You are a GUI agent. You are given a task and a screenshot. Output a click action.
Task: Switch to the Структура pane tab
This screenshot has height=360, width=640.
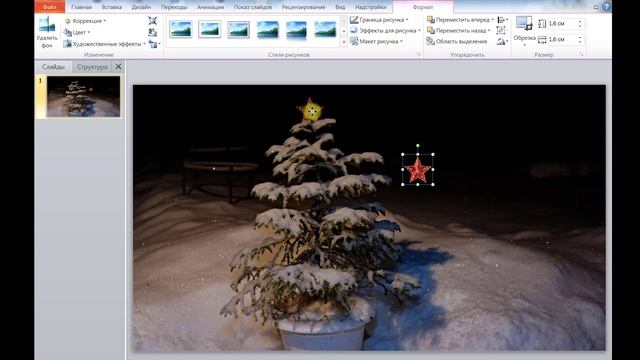pyautogui.click(x=92, y=67)
